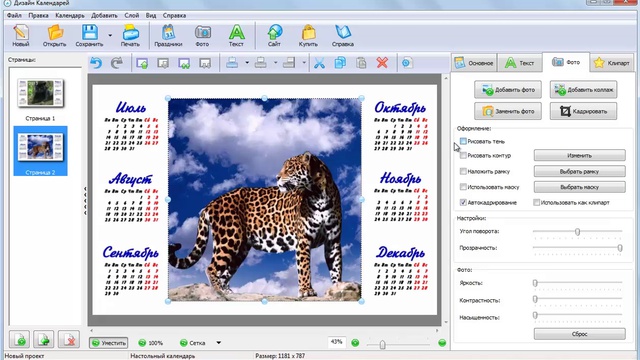Click zoom in green button after zoom slider
This screenshot has height=360, width=640.
point(442,343)
